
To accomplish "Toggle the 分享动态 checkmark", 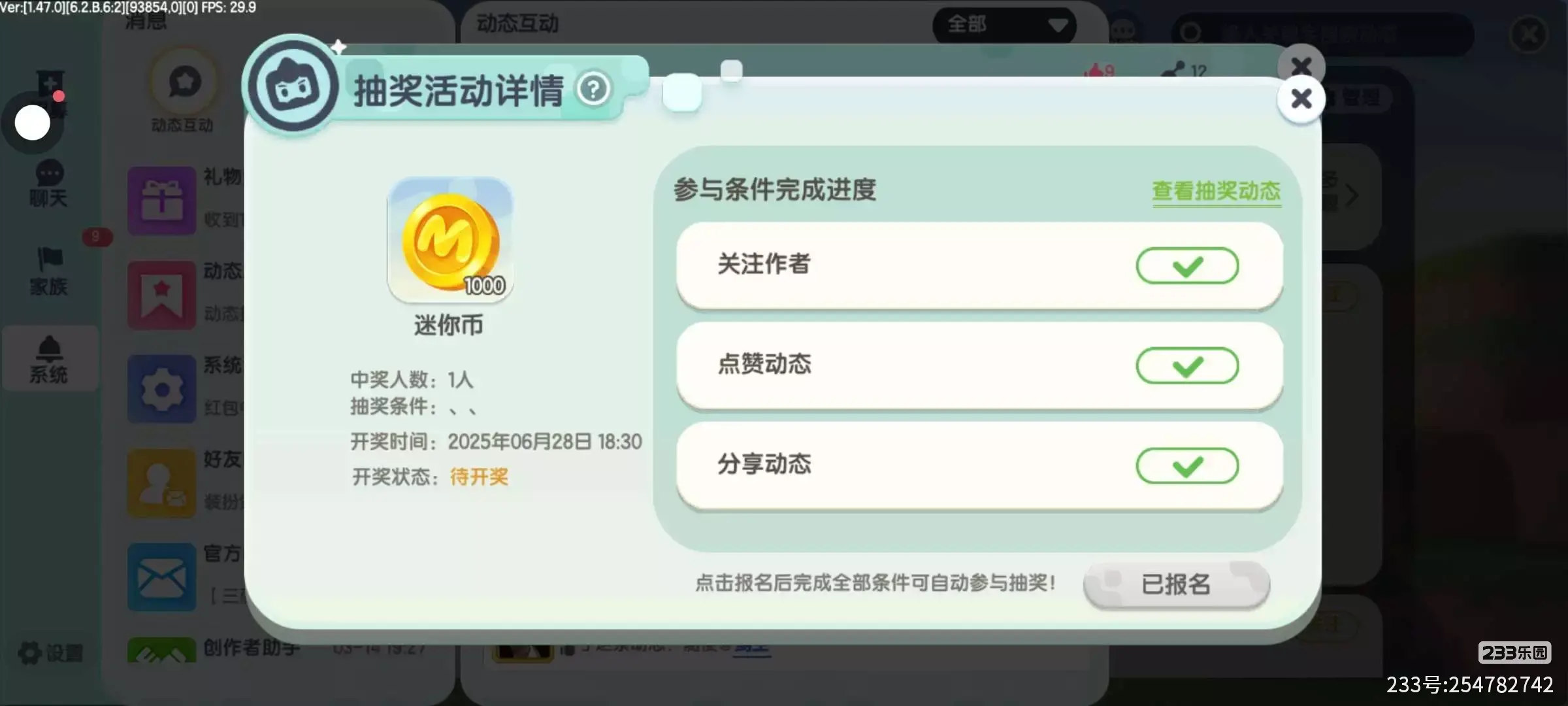I will click(x=1187, y=465).
